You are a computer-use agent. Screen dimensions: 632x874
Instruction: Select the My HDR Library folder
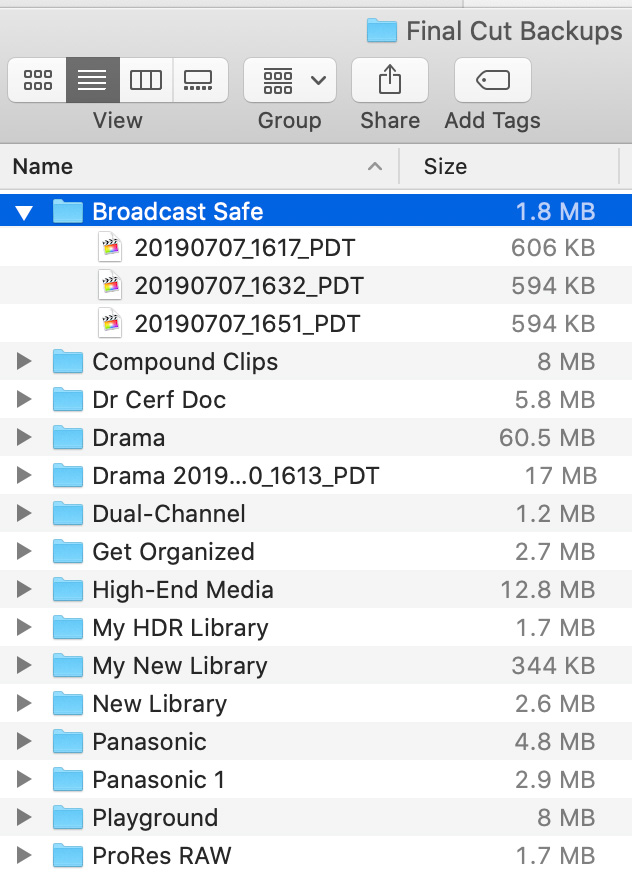[316, 628]
